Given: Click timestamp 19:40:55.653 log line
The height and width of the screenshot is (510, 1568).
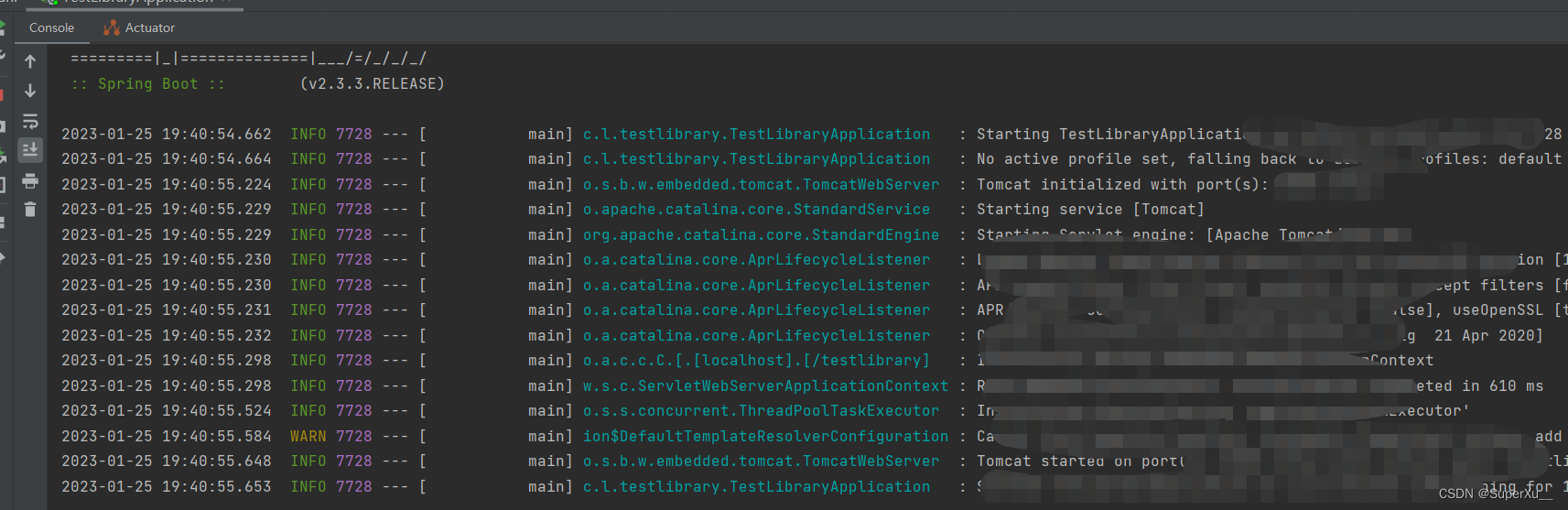Looking at the screenshot, I should coord(167,487).
